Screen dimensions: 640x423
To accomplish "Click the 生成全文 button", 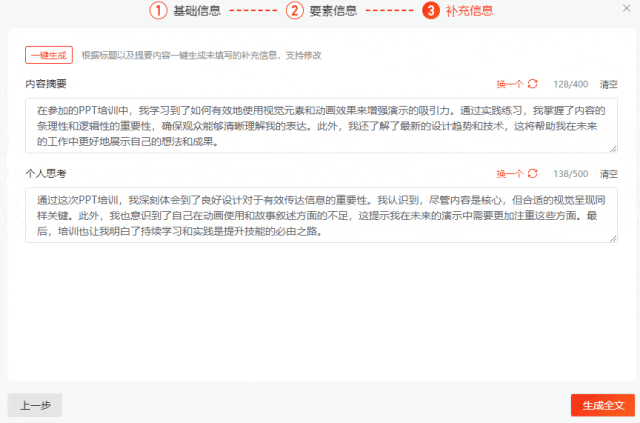I will 603,405.
